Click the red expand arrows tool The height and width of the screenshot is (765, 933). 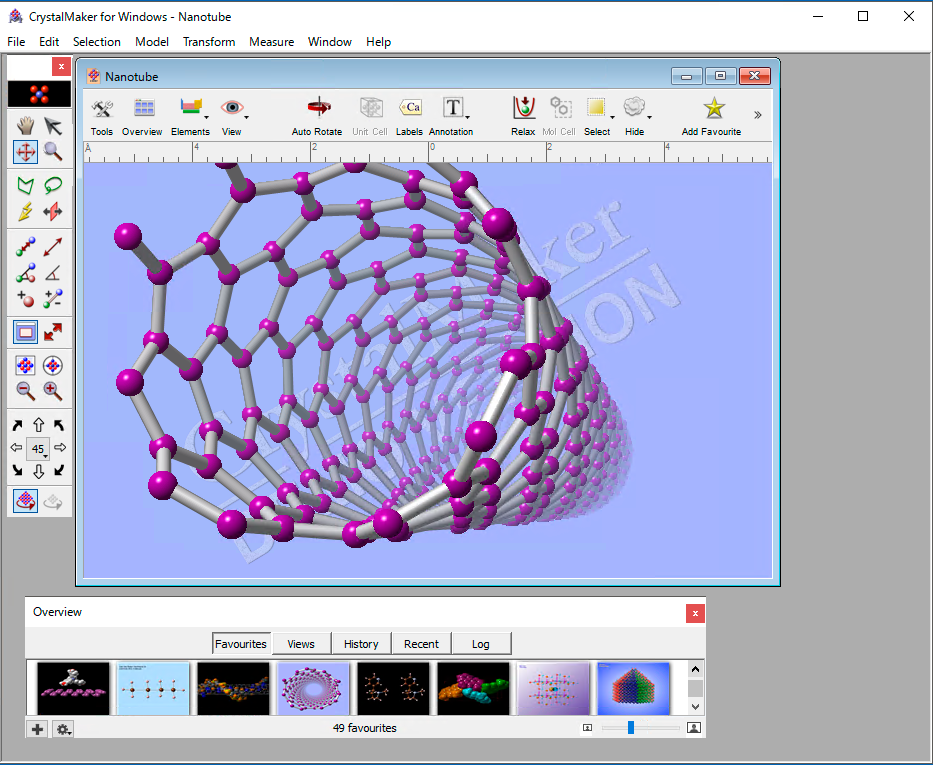coord(52,332)
